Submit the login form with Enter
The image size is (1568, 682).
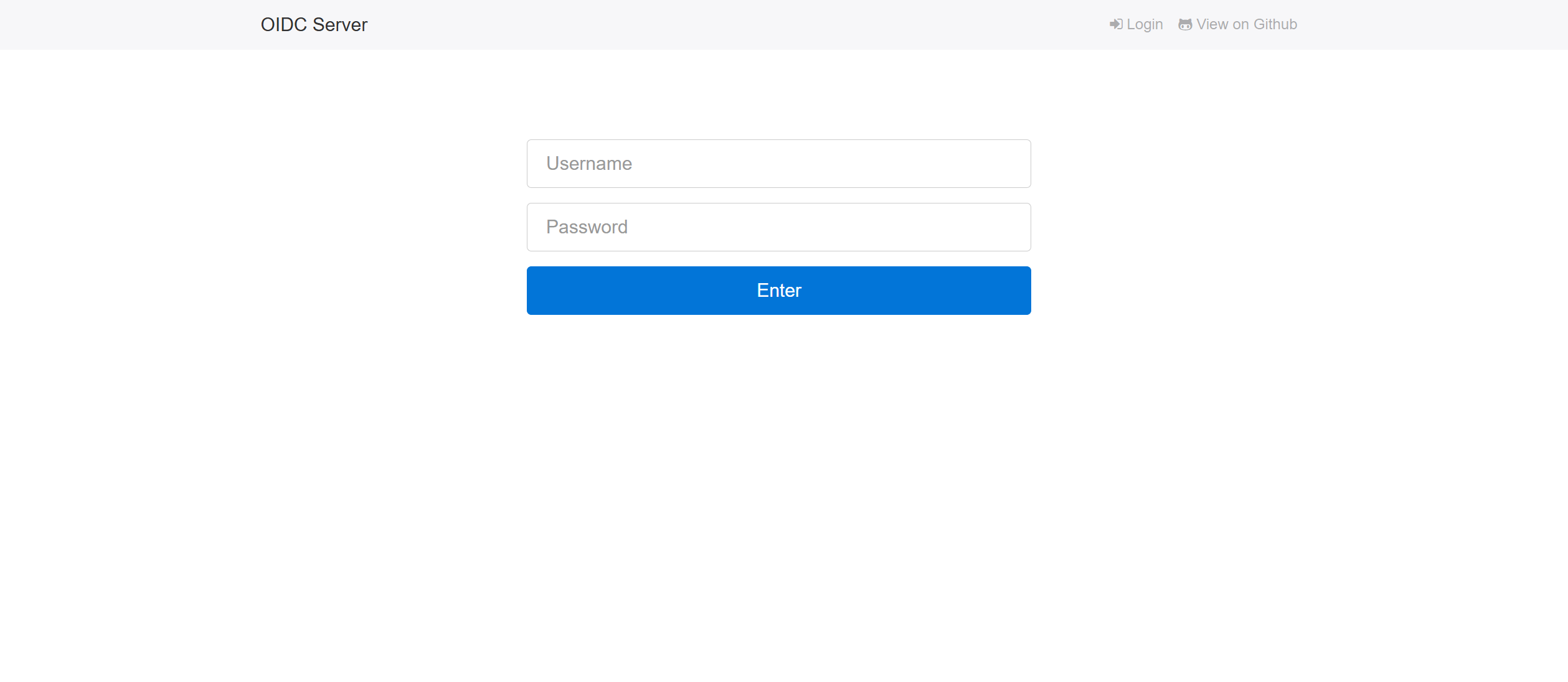click(x=778, y=291)
